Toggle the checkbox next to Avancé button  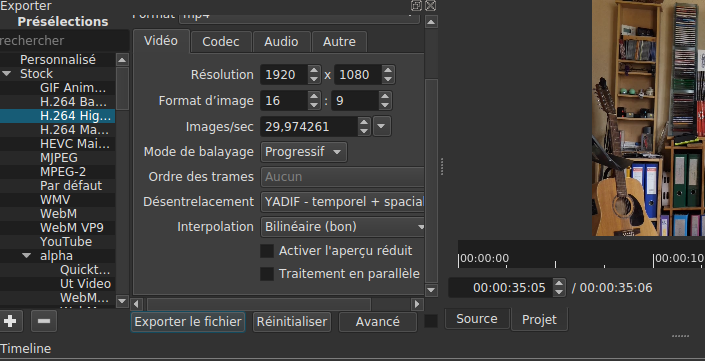431,321
